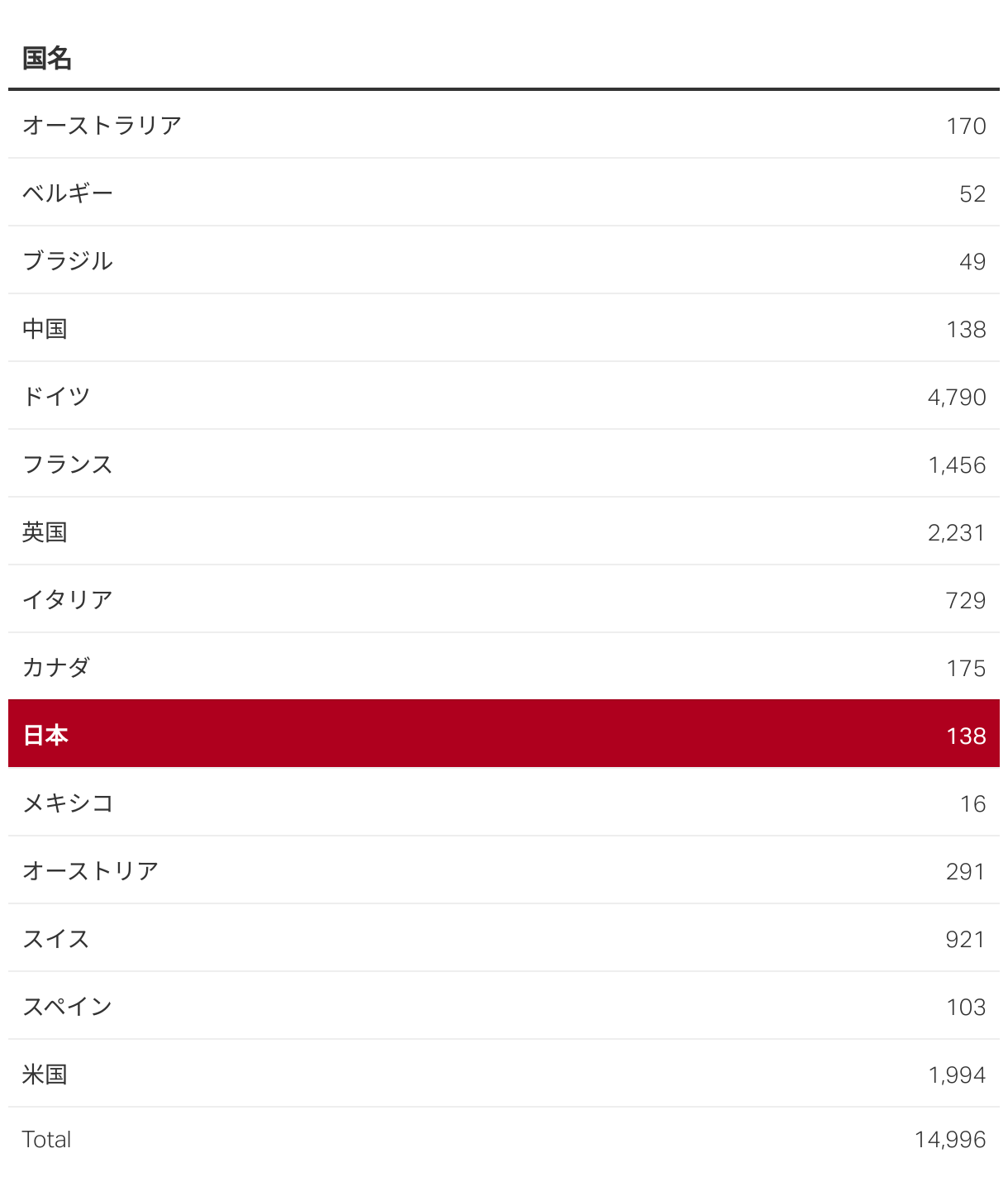
Task: Select the カナダ row
Action: pos(504,667)
